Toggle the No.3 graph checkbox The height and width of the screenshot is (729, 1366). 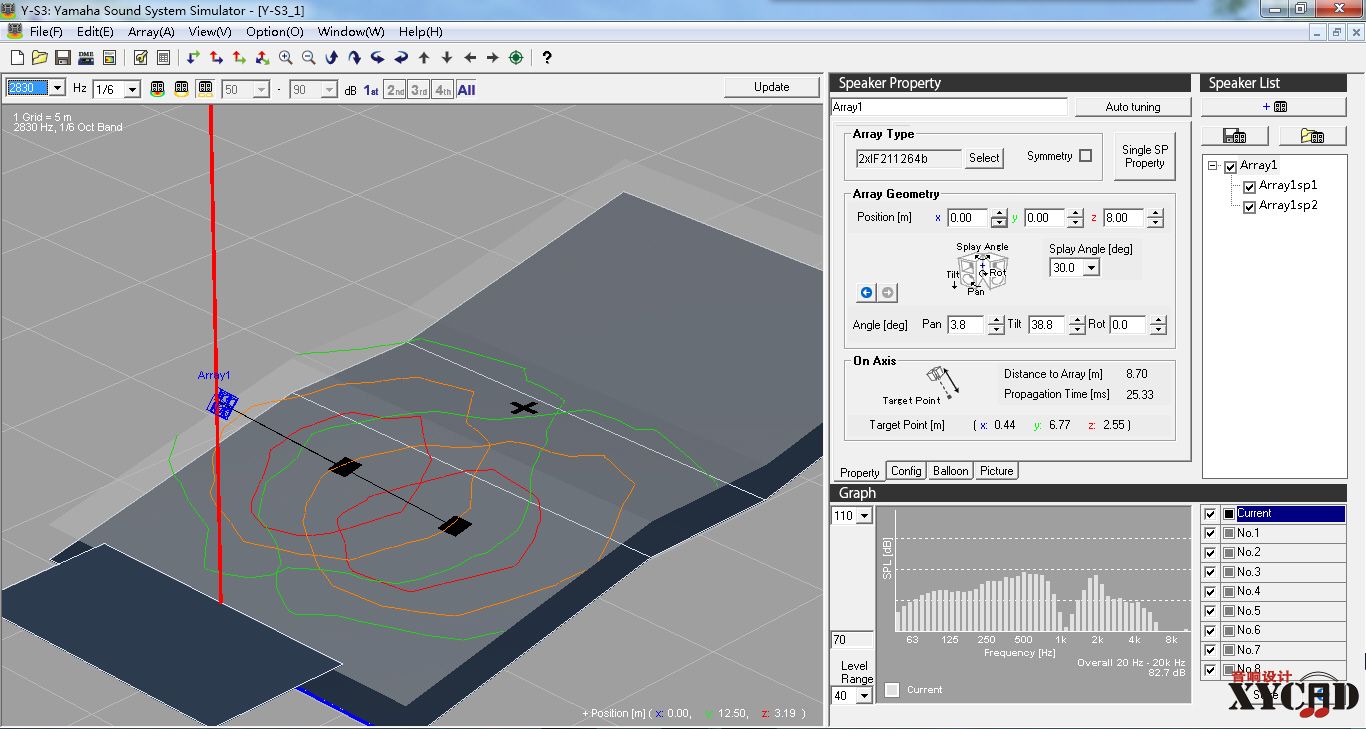1210,573
